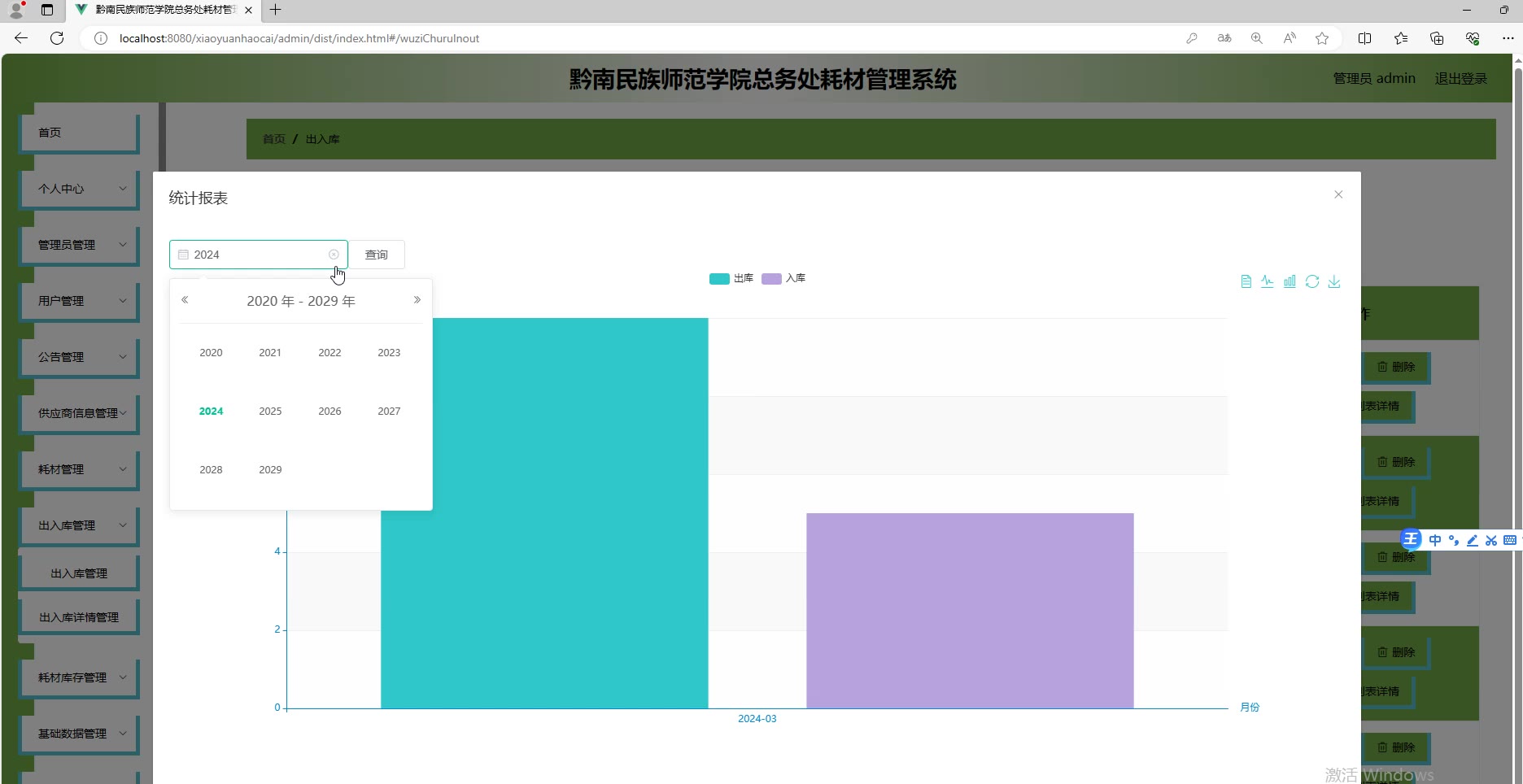Save chart as image download icon
This screenshot has height=784, width=1523.
(x=1334, y=281)
